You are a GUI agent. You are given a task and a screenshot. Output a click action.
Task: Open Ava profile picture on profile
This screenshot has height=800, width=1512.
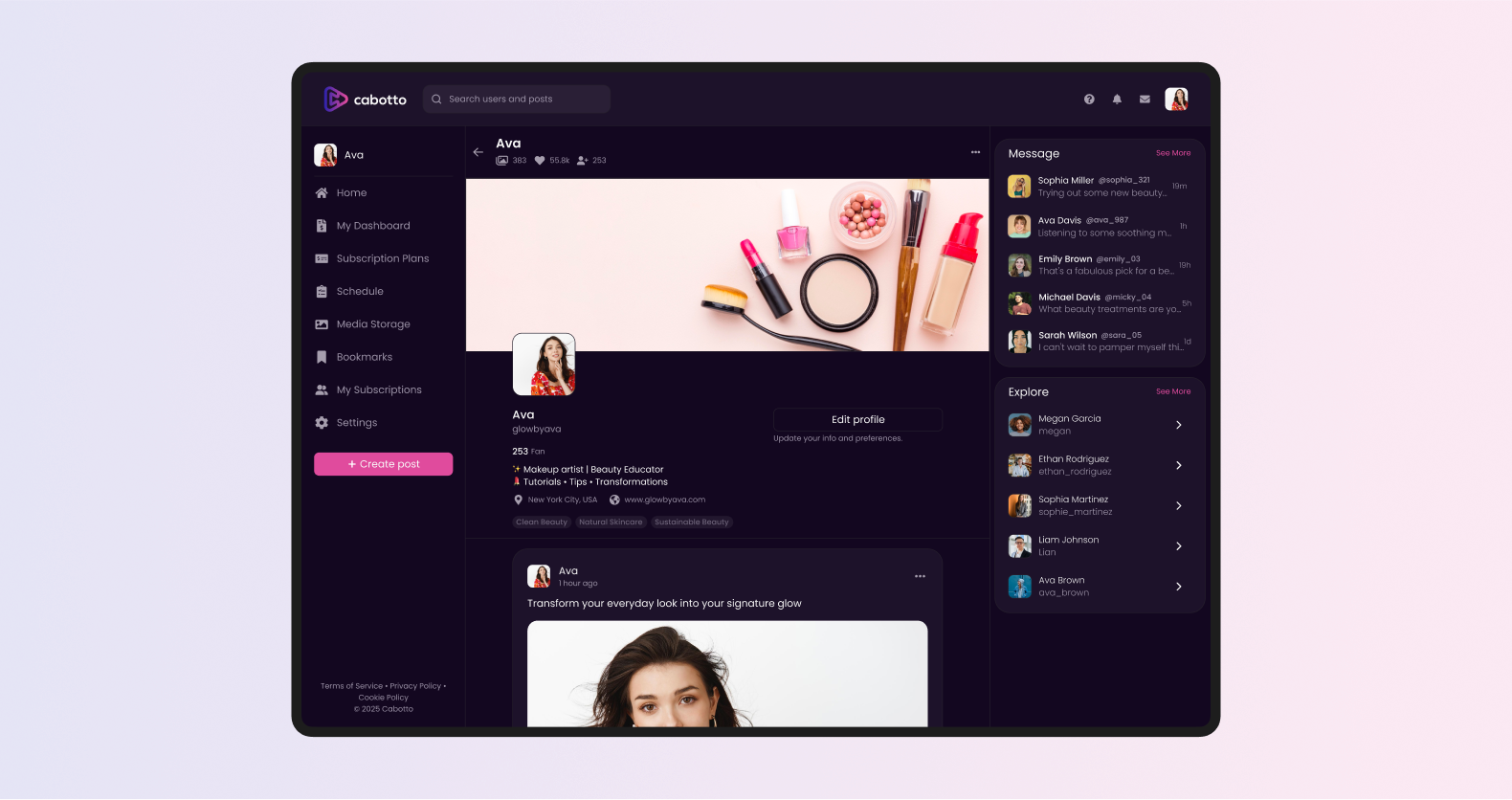545,365
